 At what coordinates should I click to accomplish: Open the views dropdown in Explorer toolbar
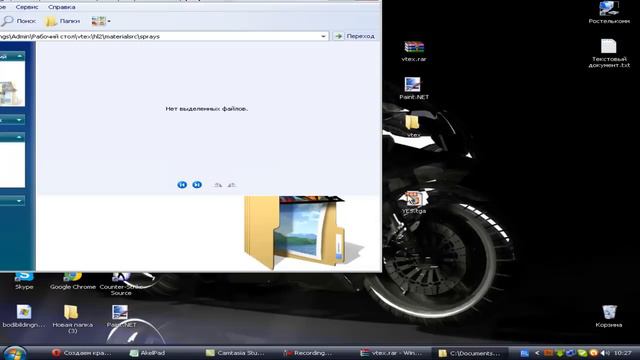[x=101, y=21]
